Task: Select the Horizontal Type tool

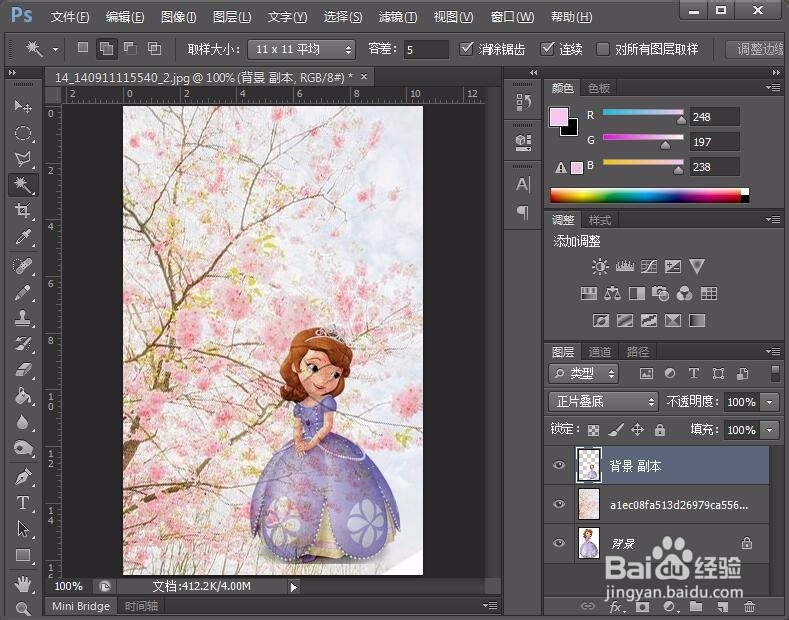Action: pos(23,502)
